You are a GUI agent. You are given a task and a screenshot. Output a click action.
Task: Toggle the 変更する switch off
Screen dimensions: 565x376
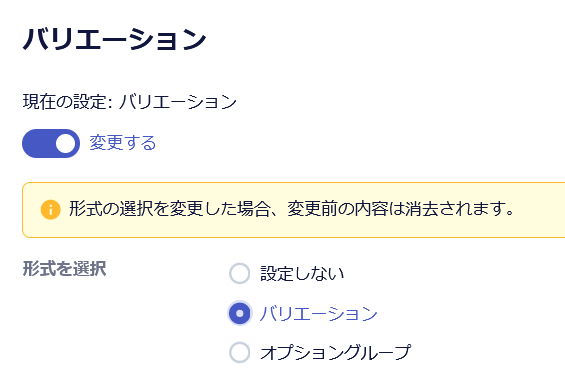pyautogui.click(x=51, y=143)
